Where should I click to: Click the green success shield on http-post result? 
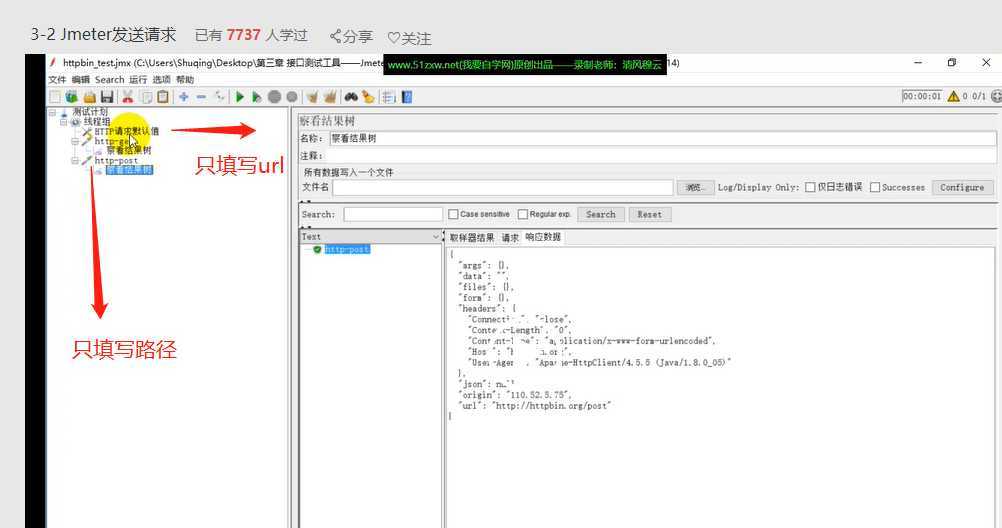click(317, 249)
